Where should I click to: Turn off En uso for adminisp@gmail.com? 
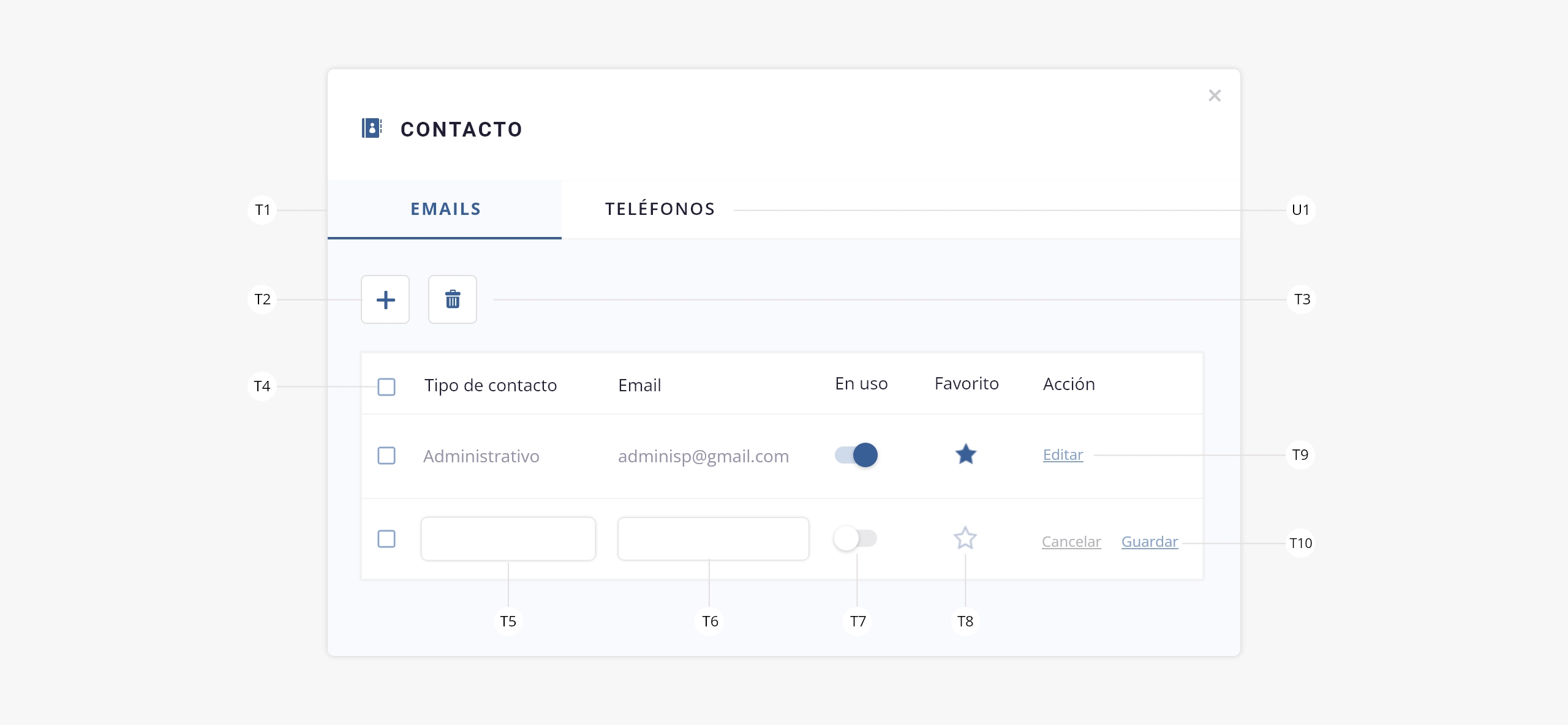856,455
